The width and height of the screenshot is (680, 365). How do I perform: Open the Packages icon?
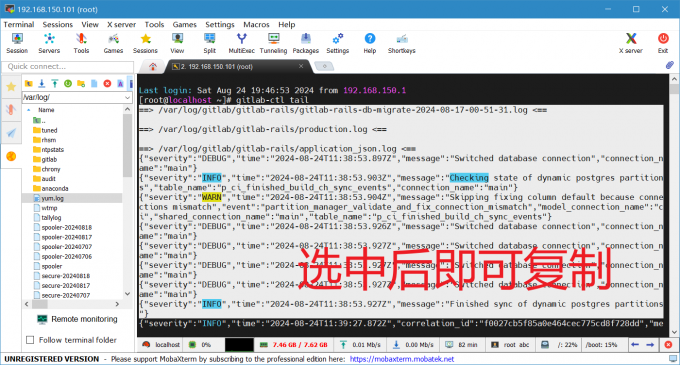(306, 43)
